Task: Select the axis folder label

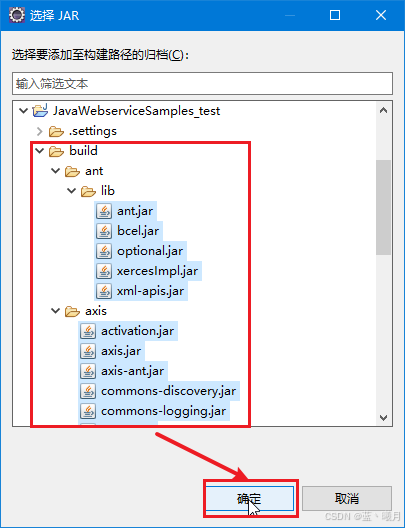Action: pyautogui.click(x=96, y=311)
